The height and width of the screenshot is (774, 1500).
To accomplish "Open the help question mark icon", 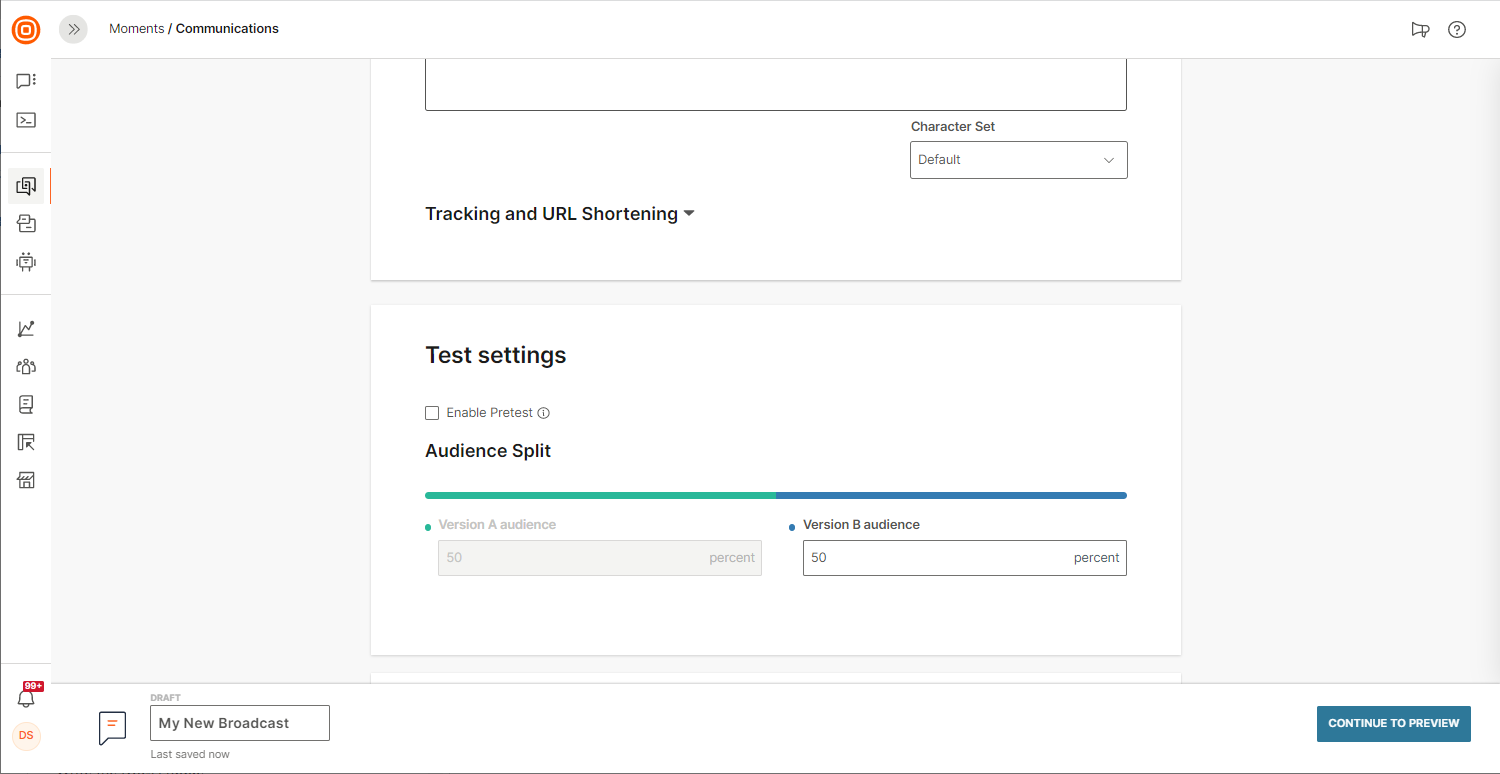I will [x=1457, y=30].
